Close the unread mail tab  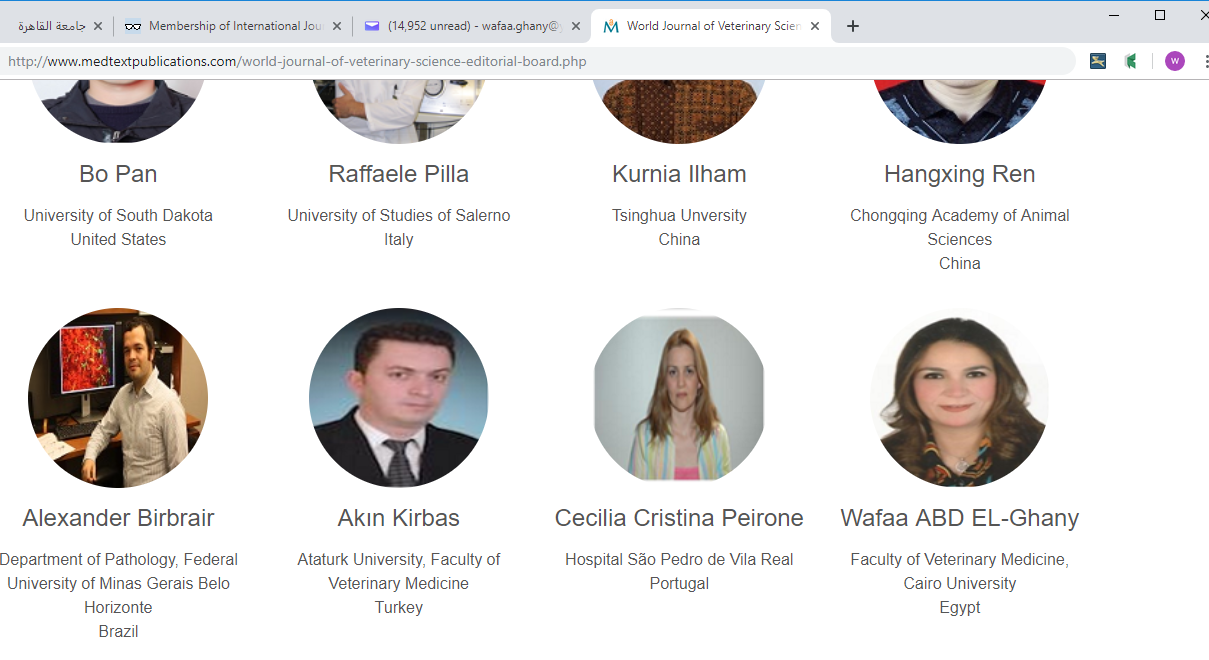576,27
